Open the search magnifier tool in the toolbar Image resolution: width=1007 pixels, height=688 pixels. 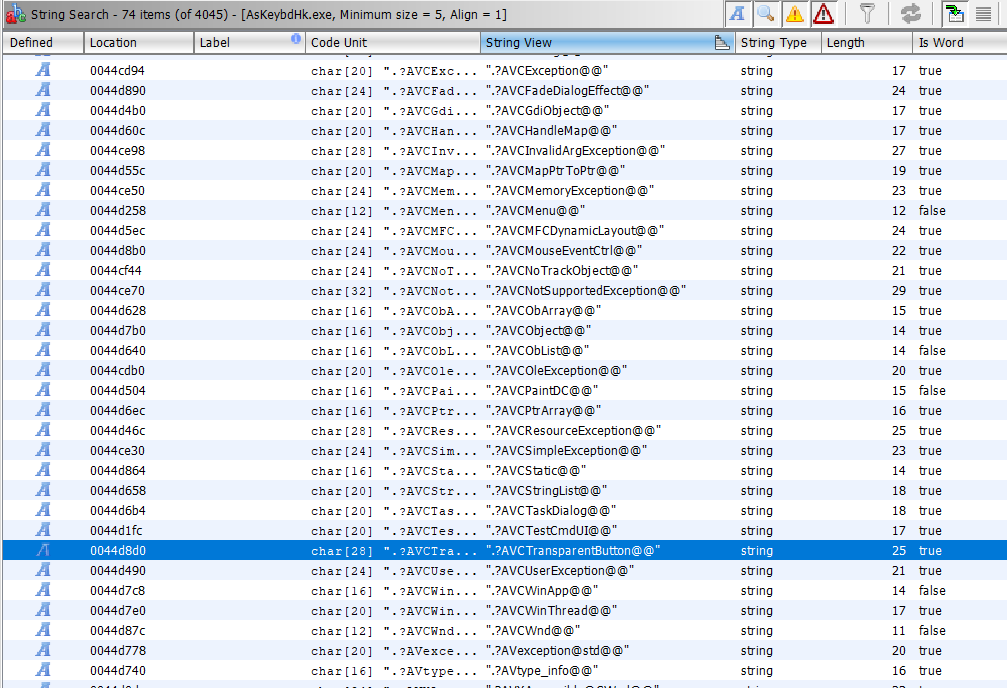coord(763,13)
